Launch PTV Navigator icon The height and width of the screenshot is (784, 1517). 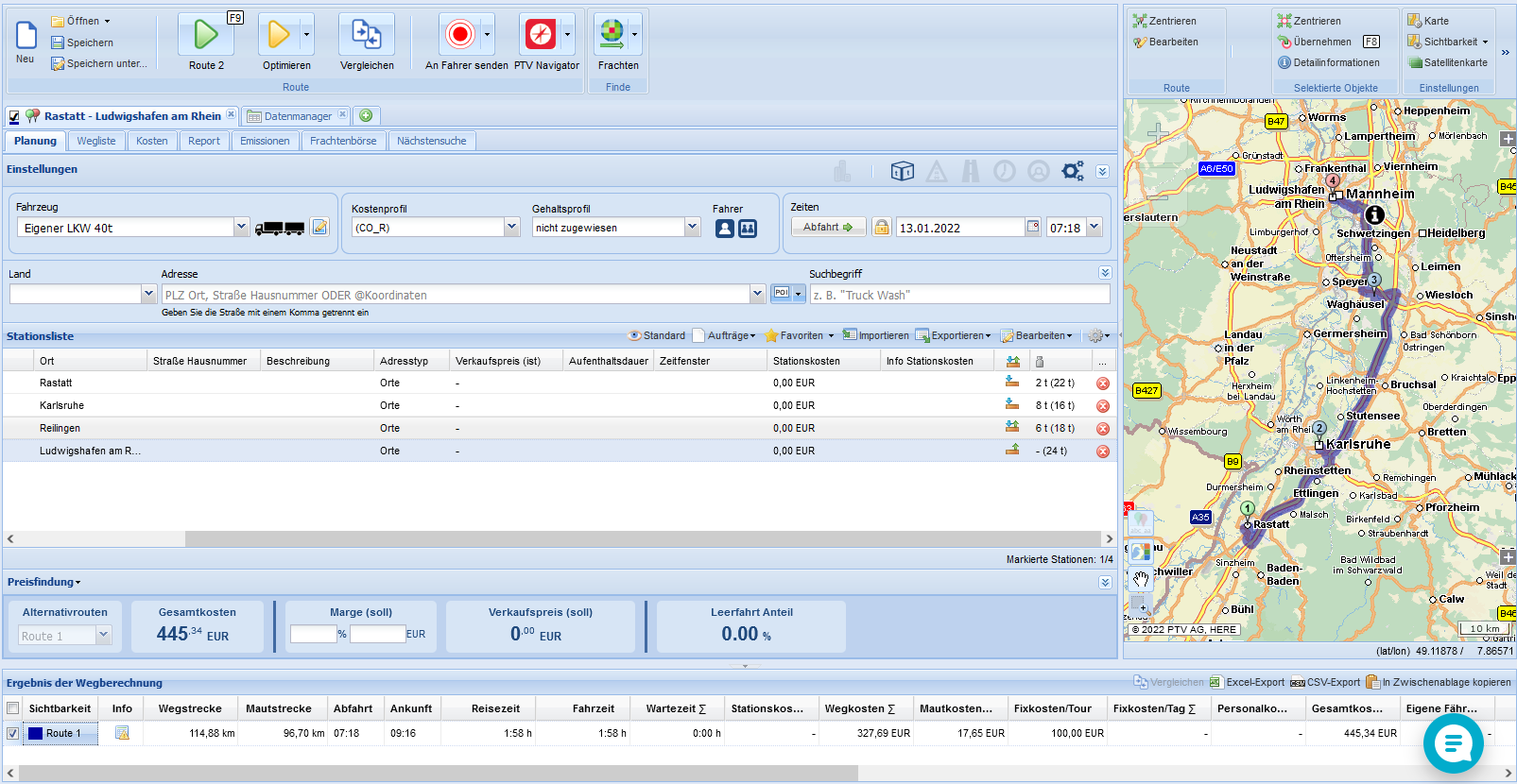[x=541, y=35]
